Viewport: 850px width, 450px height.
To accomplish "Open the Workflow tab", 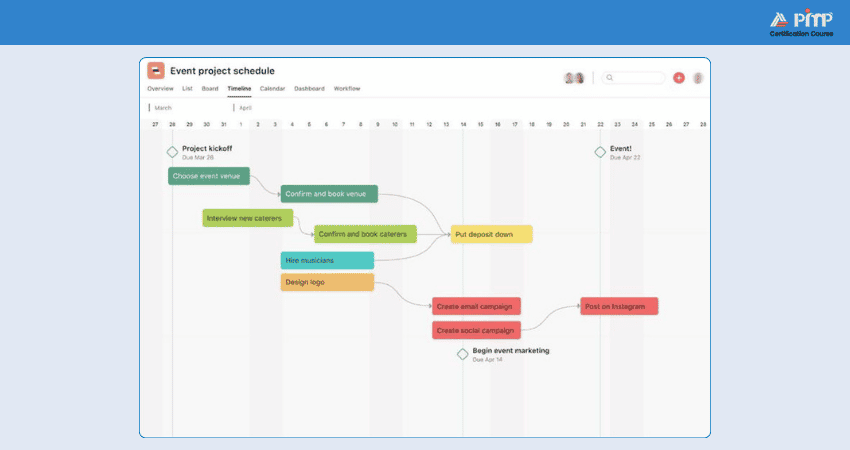I will [x=347, y=88].
